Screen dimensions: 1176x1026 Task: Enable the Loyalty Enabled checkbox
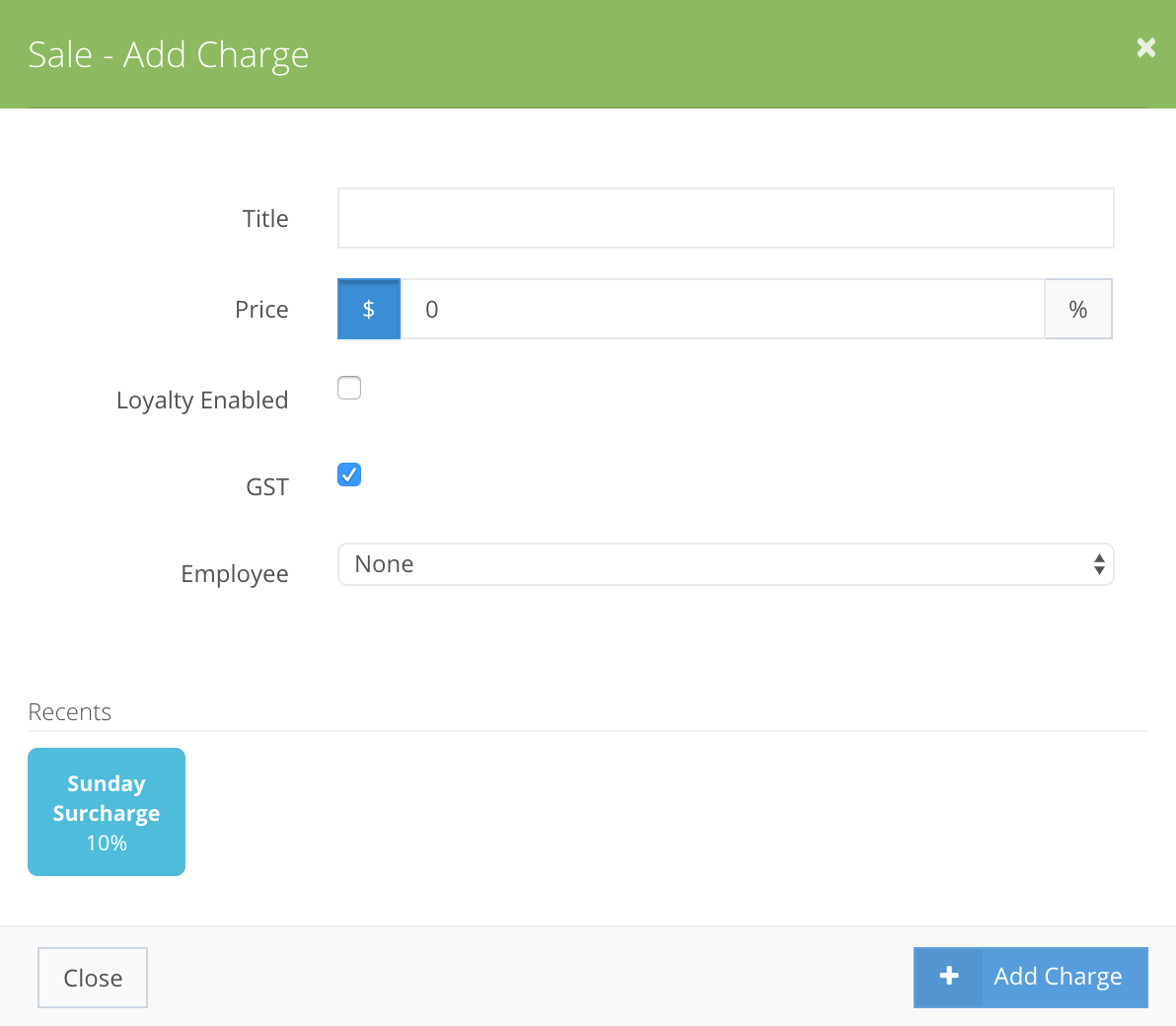point(349,388)
